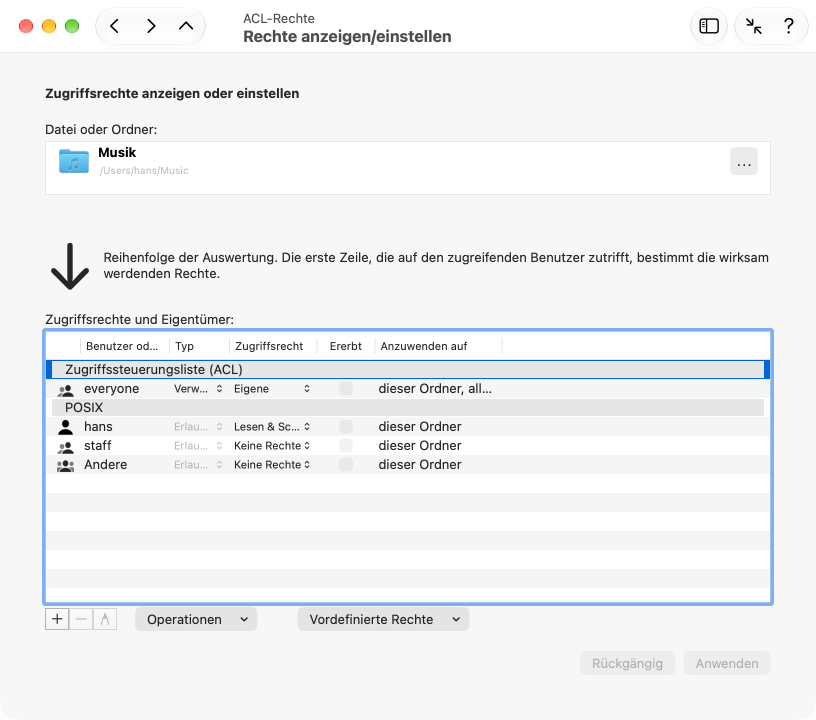The width and height of the screenshot is (816, 720).
Task: Toggle the Ererbt checkbox for hans
Action: [346, 427]
